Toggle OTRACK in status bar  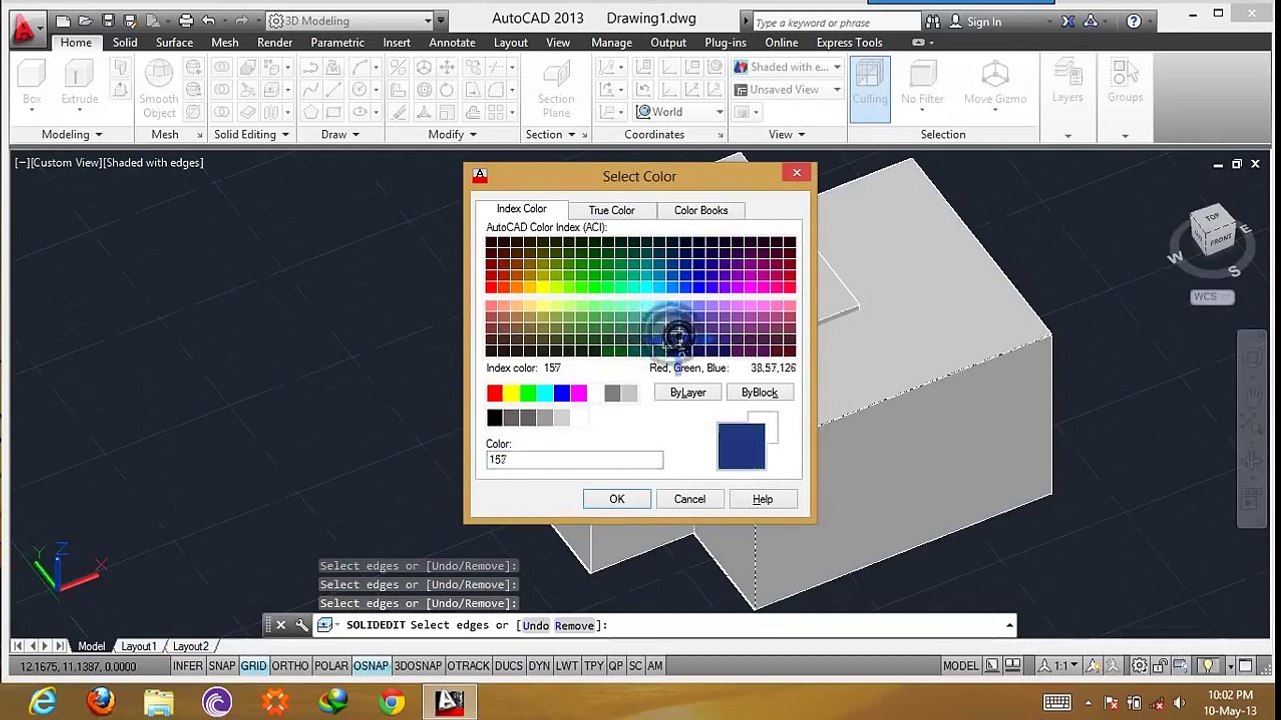(x=468, y=666)
